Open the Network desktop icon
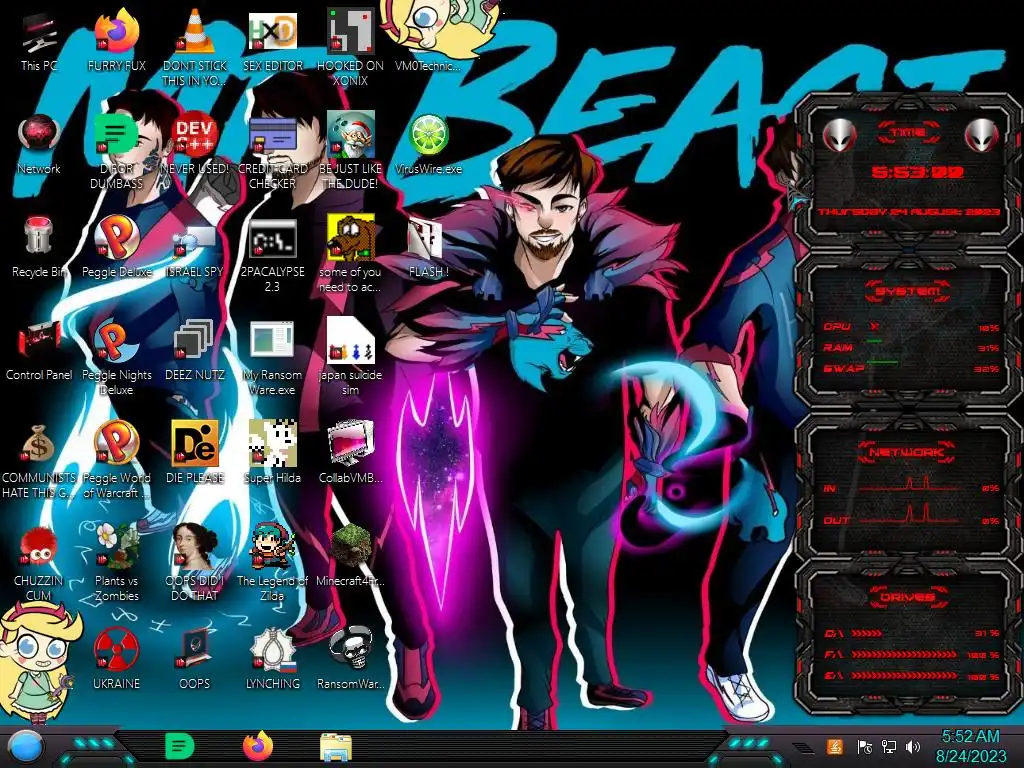The height and width of the screenshot is (768, 1024). (x=39, y=145)
